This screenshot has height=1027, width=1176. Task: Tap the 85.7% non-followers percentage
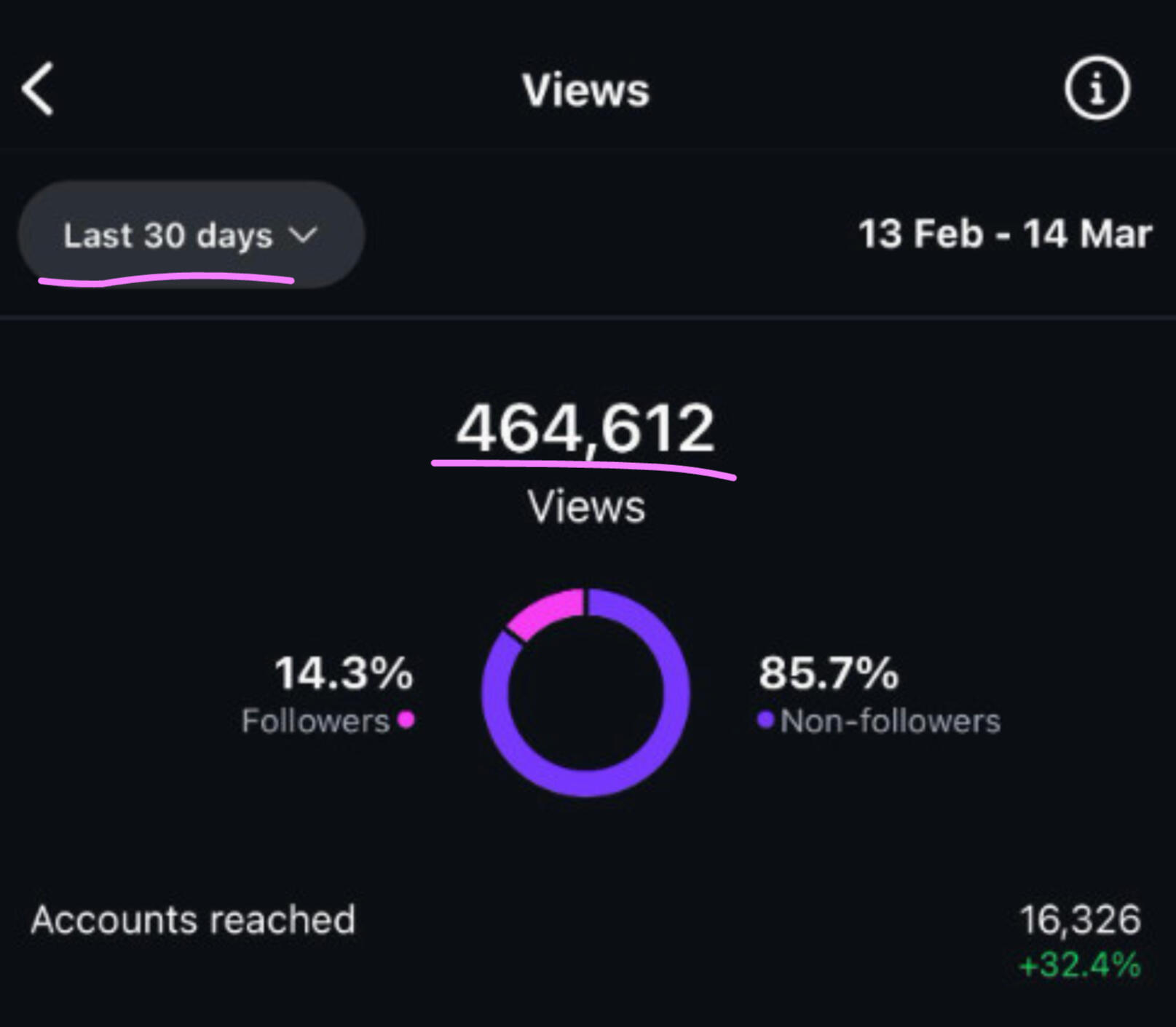point(828,673)
